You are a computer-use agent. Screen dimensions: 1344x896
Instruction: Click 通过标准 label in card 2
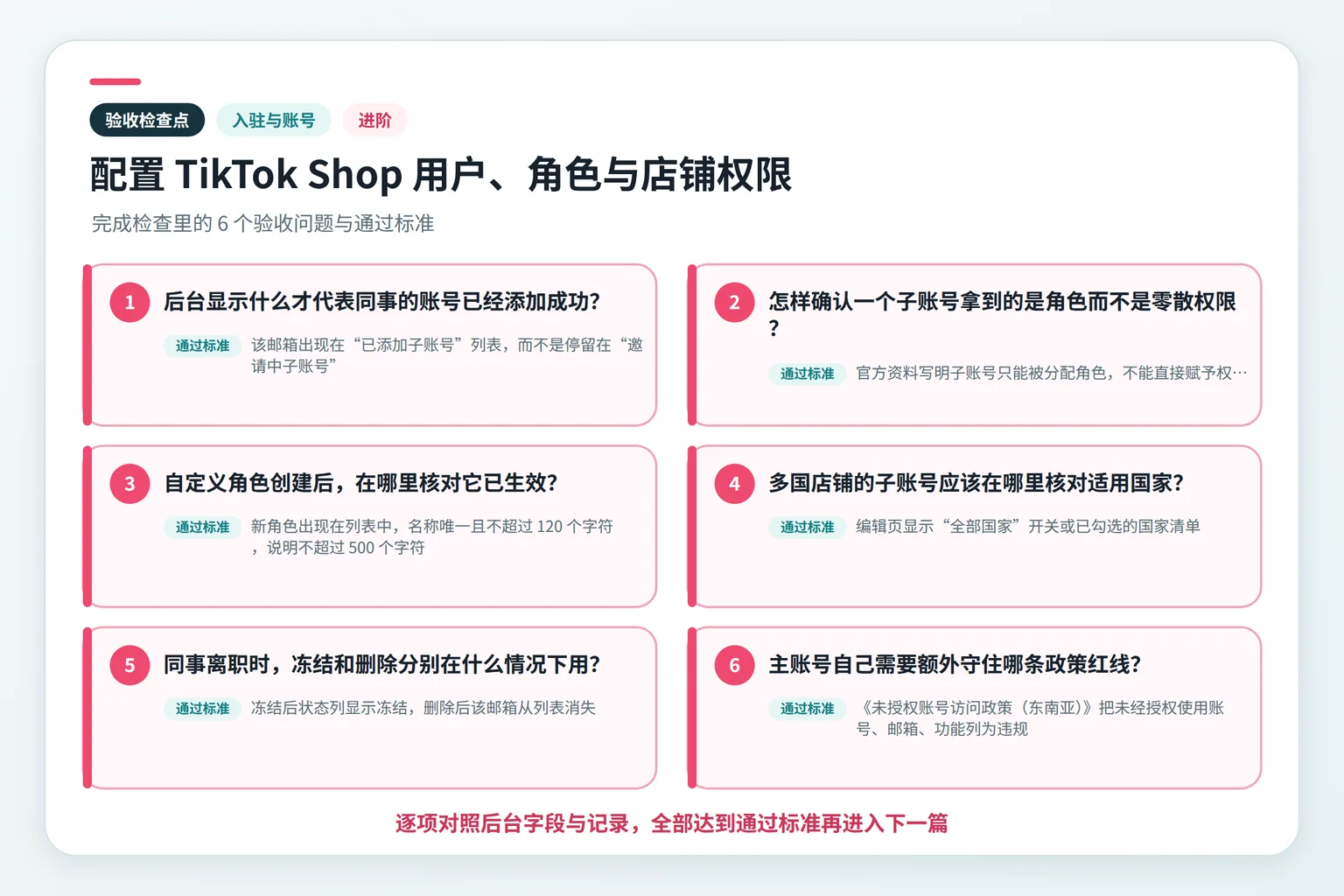coord(807,374)
